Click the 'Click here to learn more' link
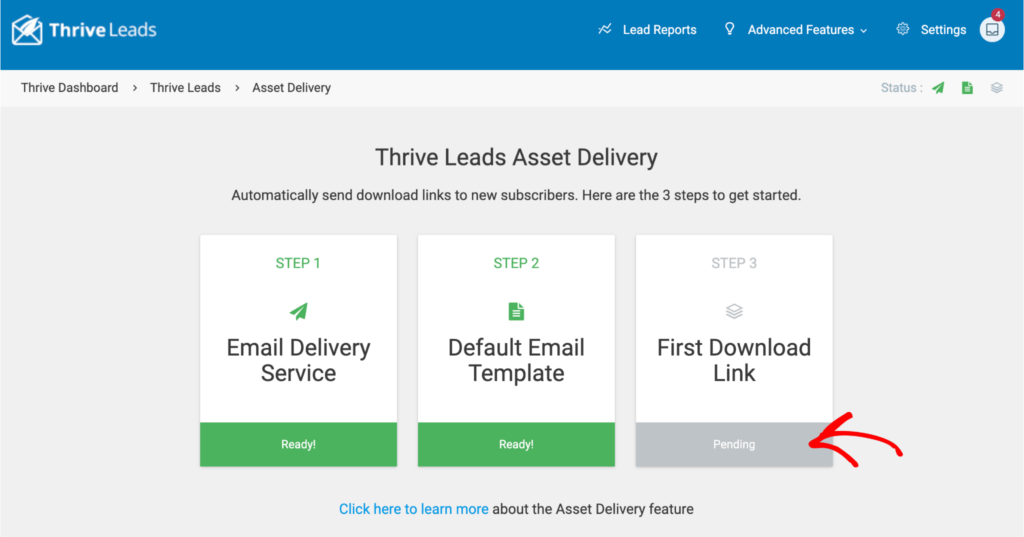 coord(413,509)
